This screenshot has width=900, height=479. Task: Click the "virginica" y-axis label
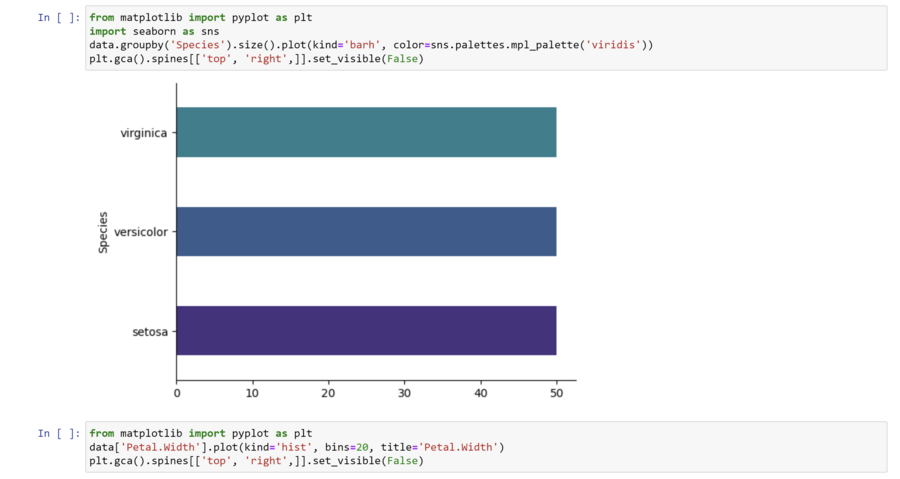[x=144, y=132]
